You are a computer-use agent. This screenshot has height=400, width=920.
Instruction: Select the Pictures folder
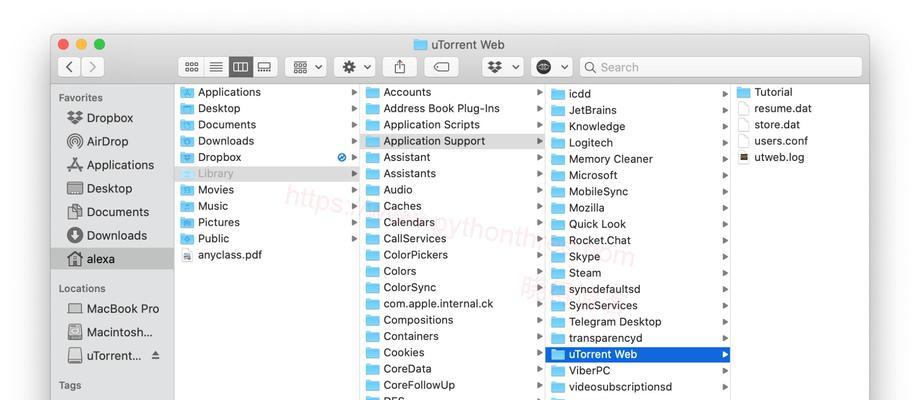click(268, 222)
